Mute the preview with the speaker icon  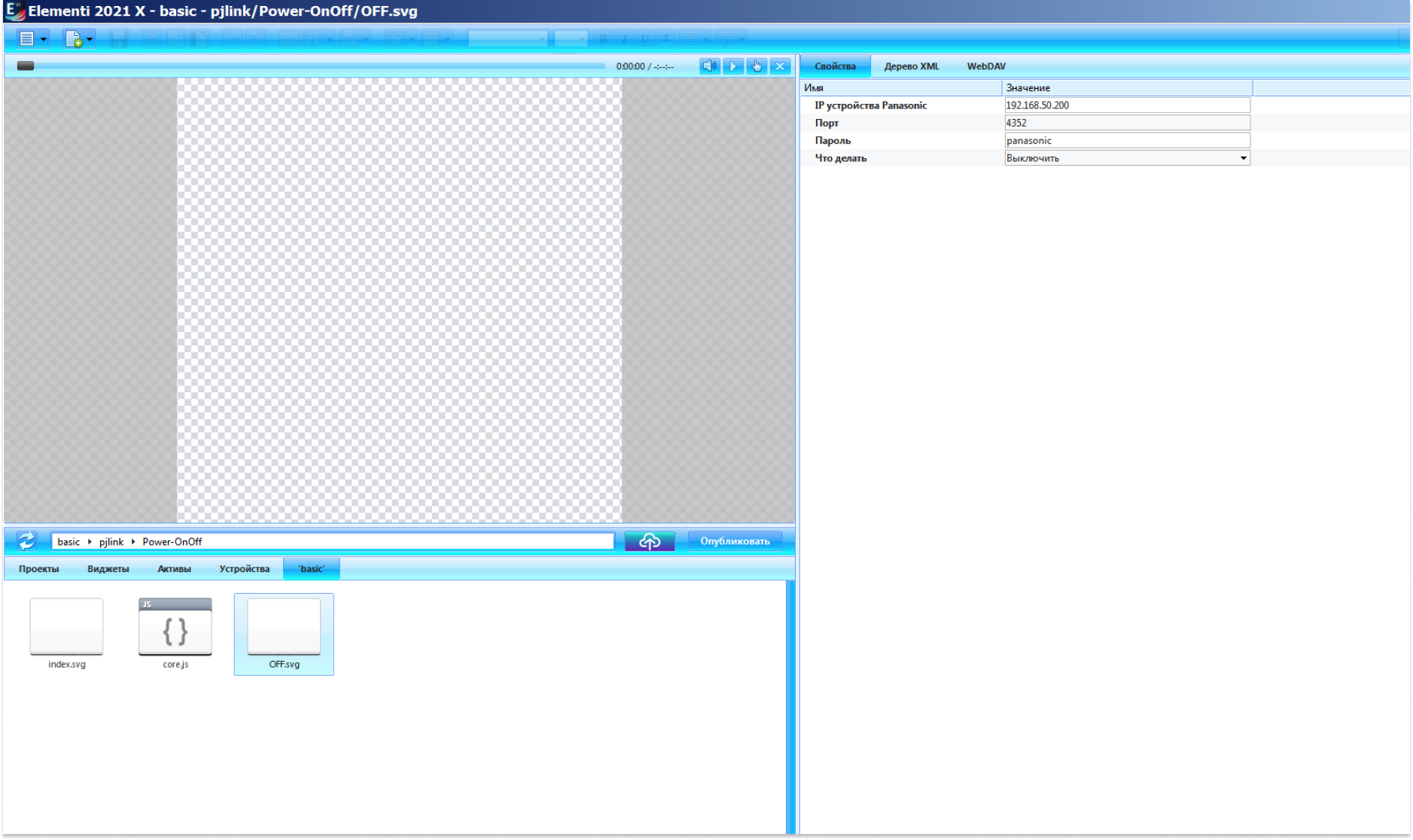[709, 66]
